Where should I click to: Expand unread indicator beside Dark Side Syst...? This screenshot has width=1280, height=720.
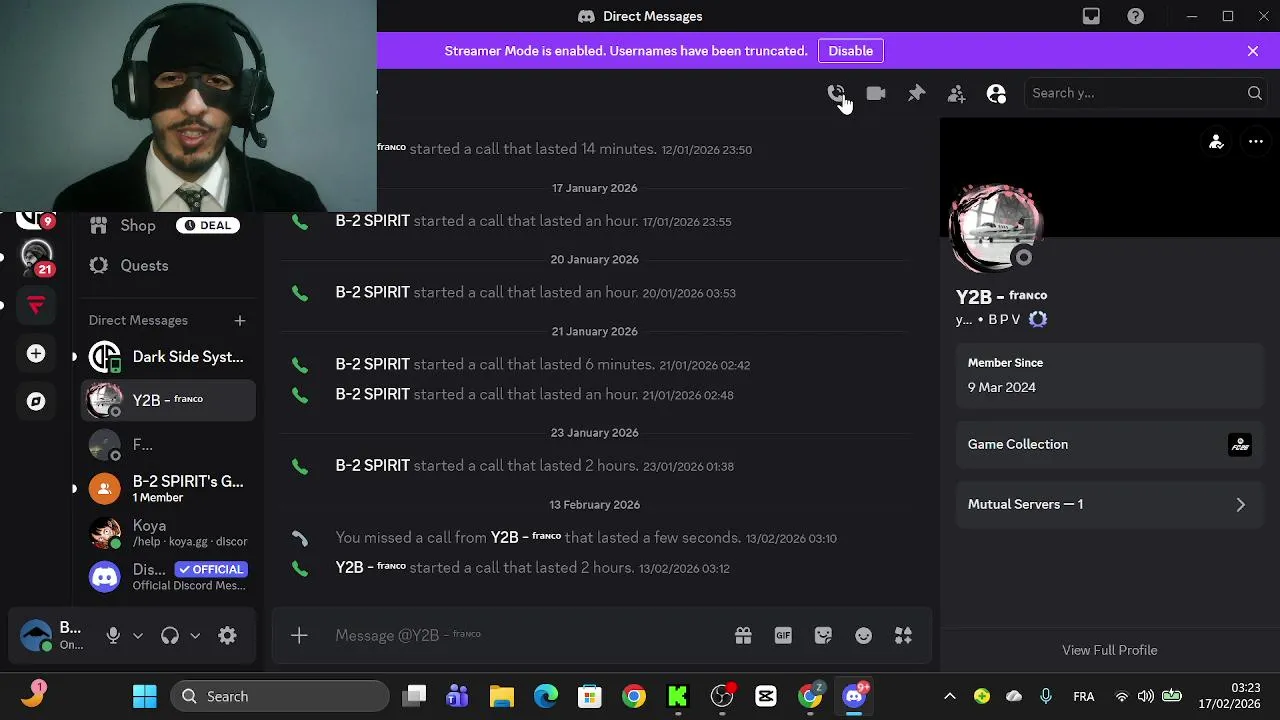(x=74, y=357)
